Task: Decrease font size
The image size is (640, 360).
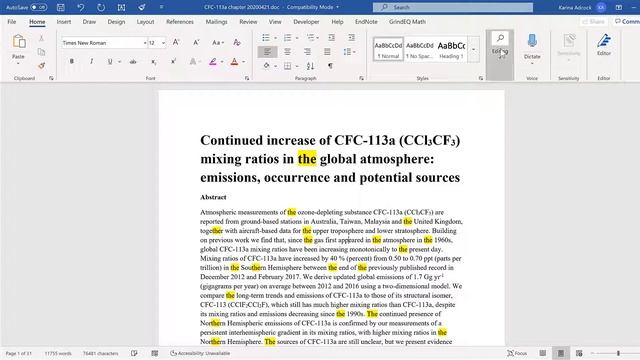Action: tap(196, 42)
